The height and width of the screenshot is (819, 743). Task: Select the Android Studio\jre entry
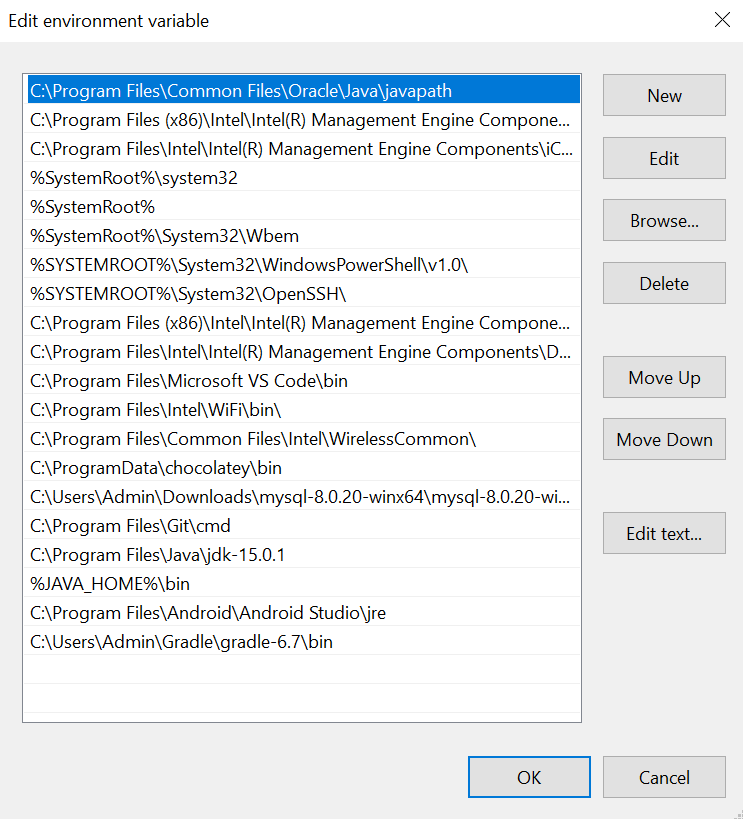coord(304,613)
